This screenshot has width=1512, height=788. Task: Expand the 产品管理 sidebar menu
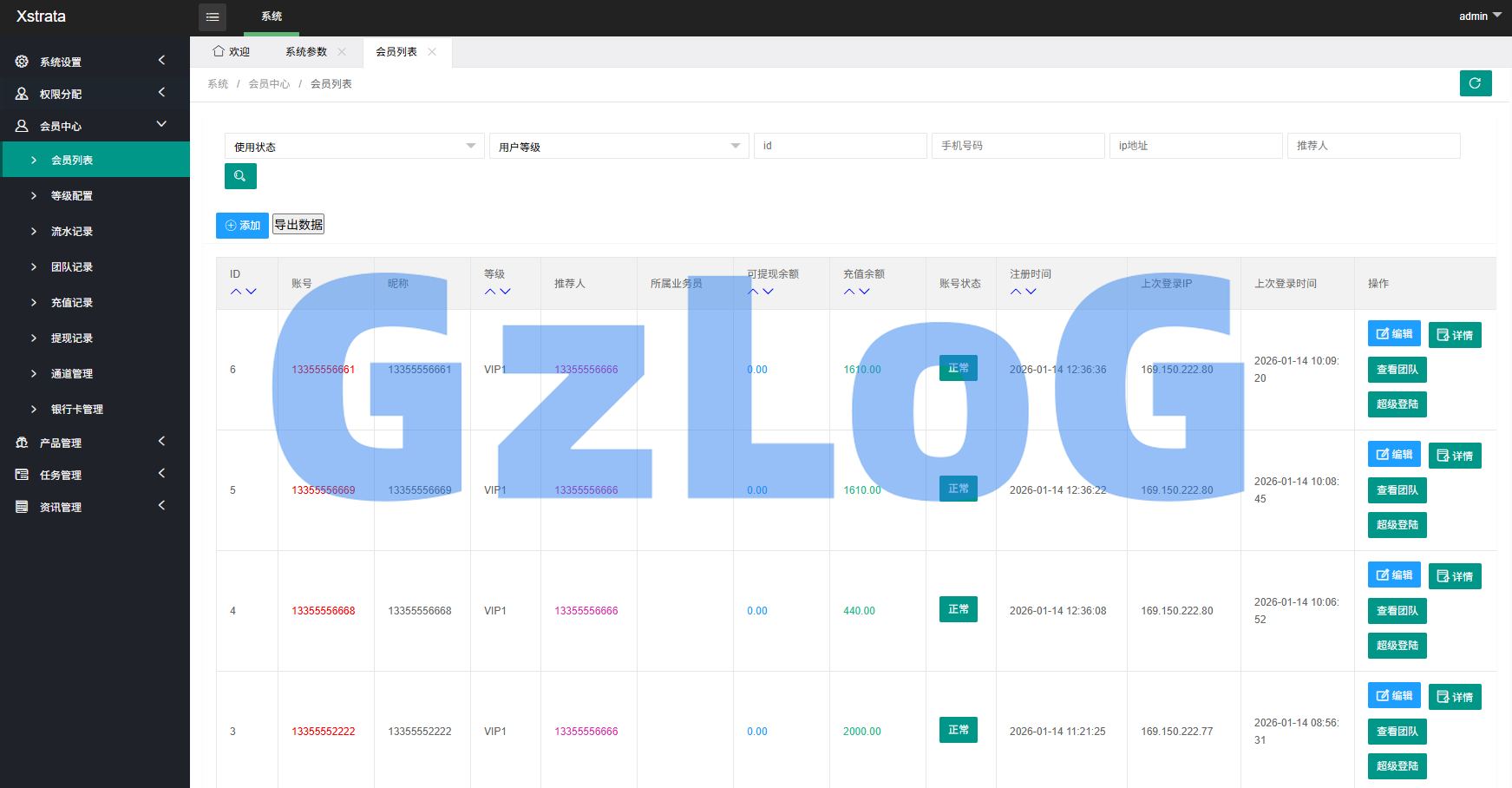95,443
